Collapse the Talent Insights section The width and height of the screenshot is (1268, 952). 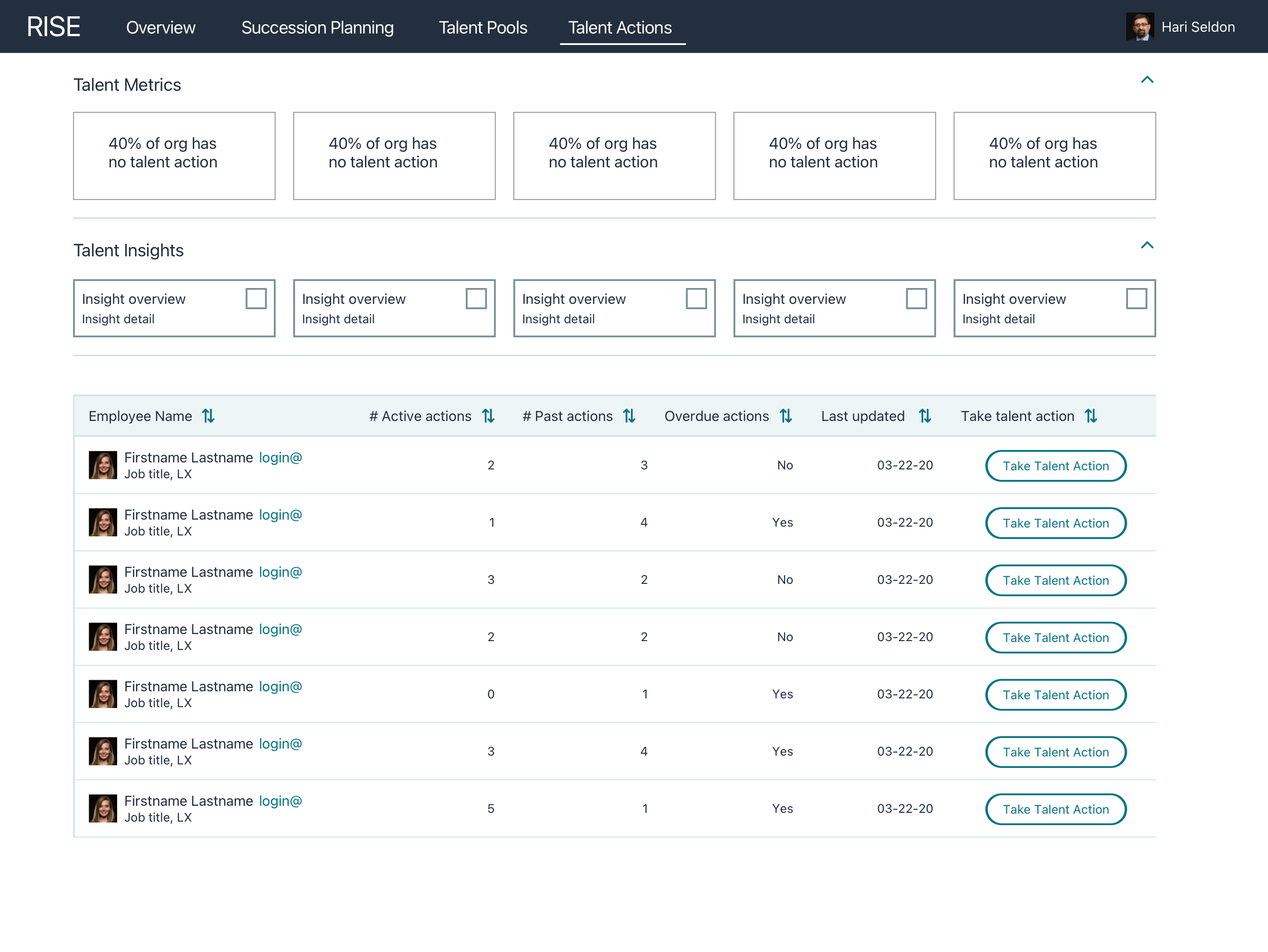coord(1146,245)
